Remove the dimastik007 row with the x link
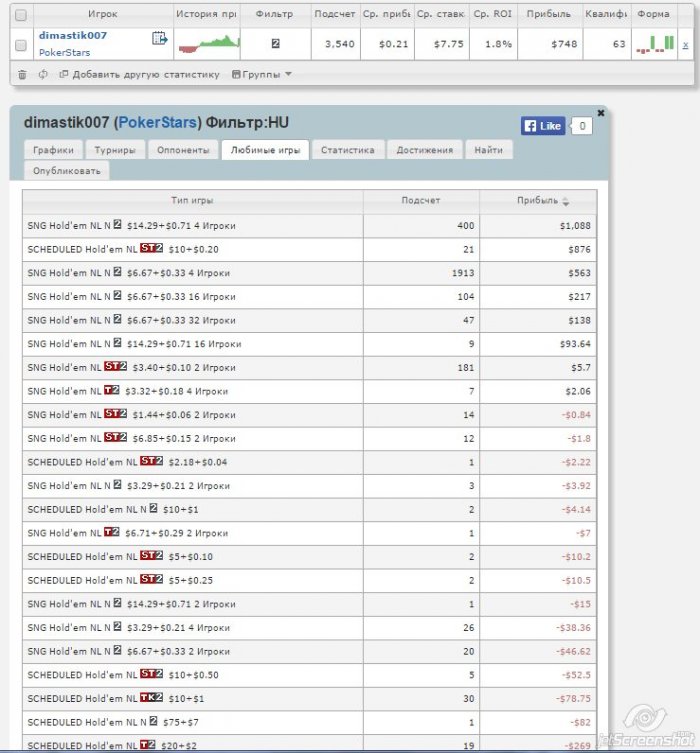Viewport: 700px width, 753px height. click(685, 45)
